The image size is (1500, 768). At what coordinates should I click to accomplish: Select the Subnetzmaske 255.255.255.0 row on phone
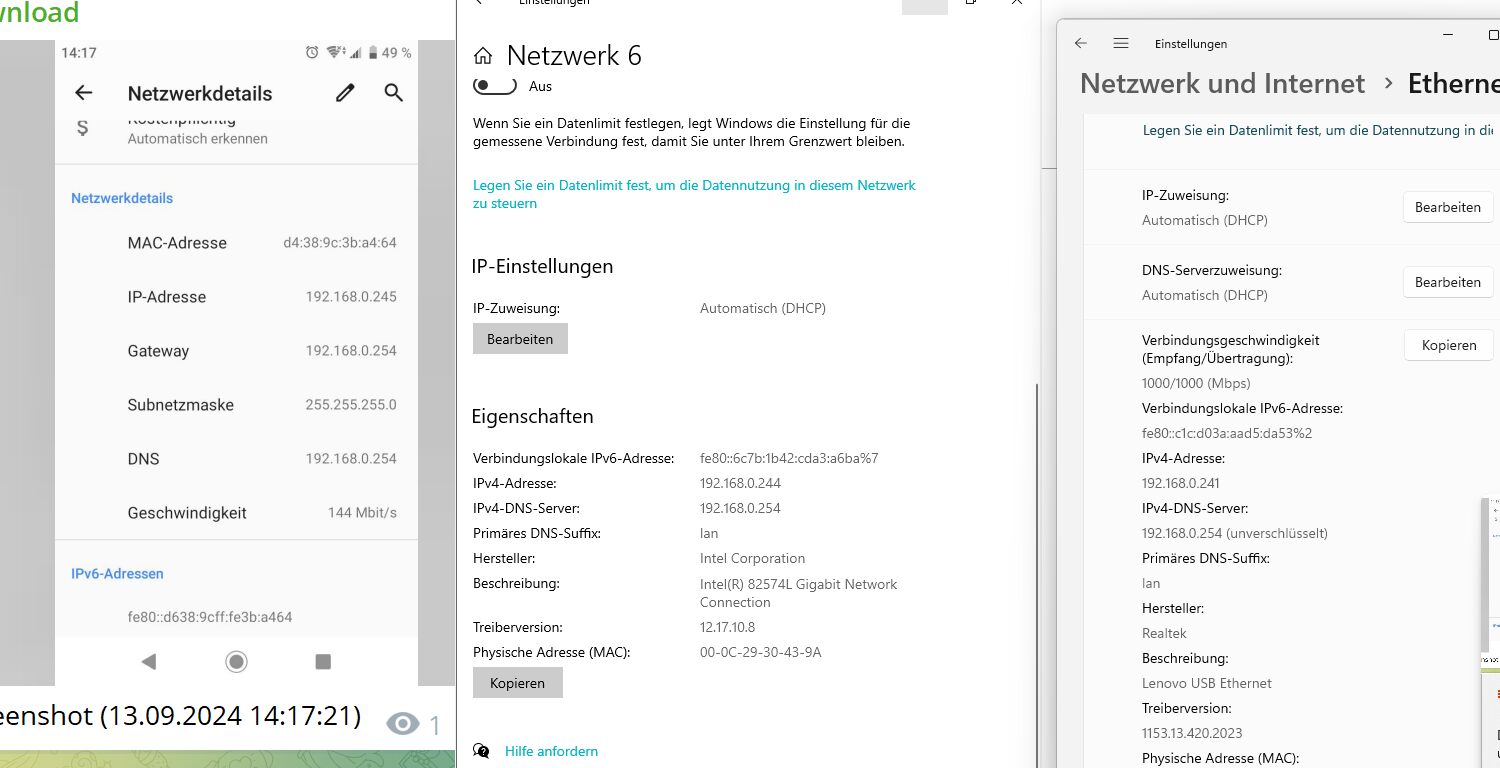236,405
